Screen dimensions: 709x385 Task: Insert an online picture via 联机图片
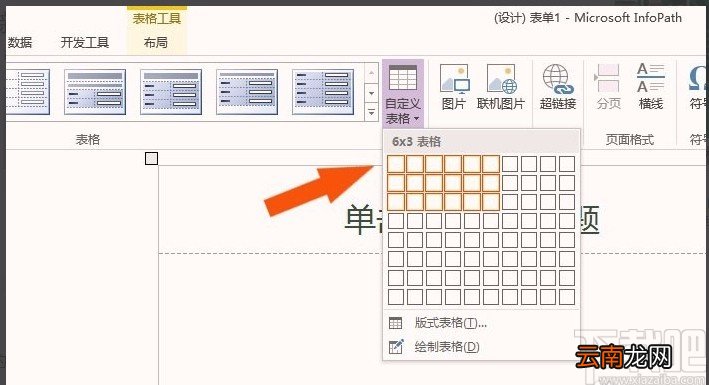coord(501,87)
